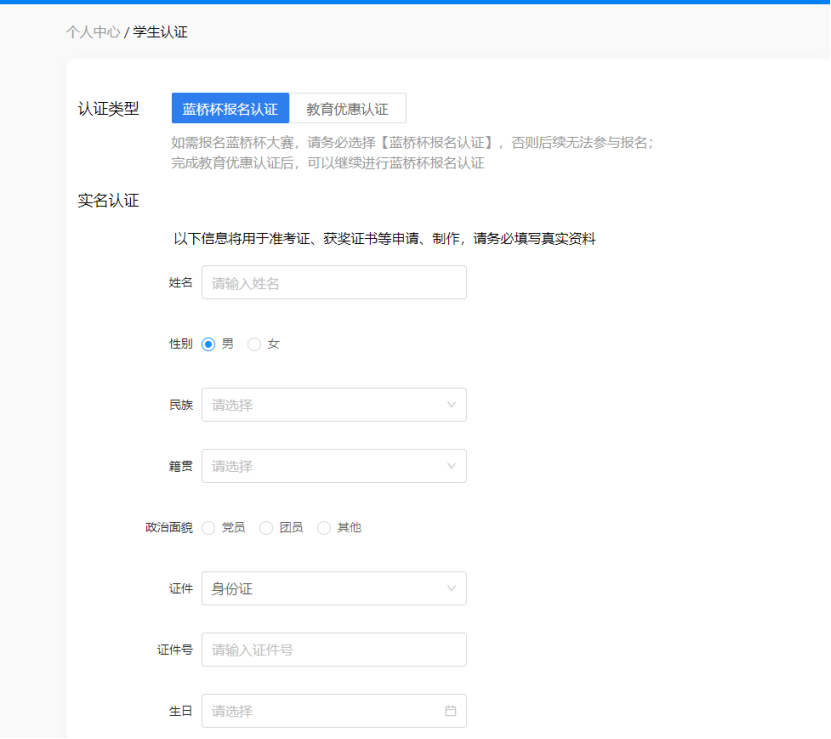Switch to the 蓝桥杯报名认证 tab
The height and width of the screenshot is (739, 831).
coord(230,109)
